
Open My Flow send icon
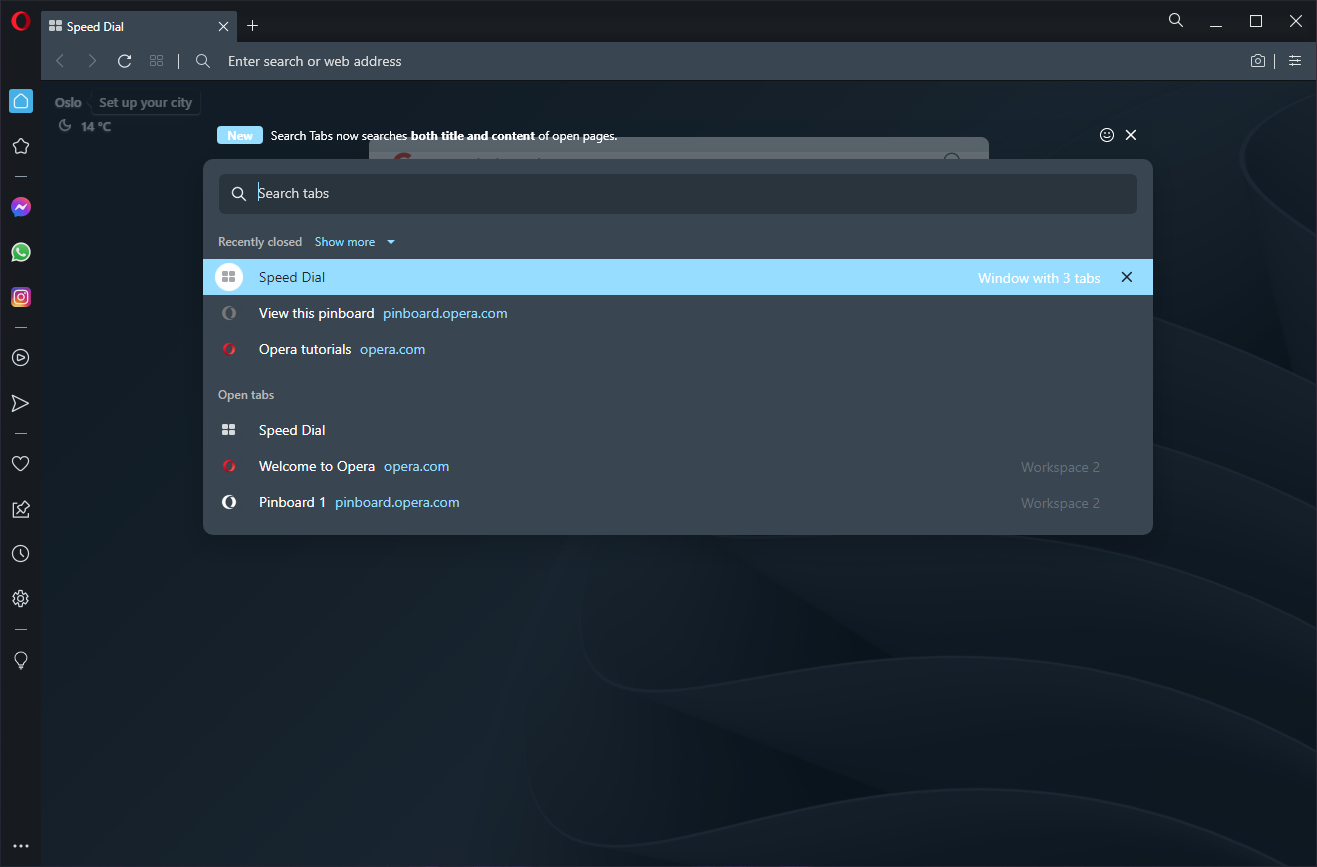(20, 403)
